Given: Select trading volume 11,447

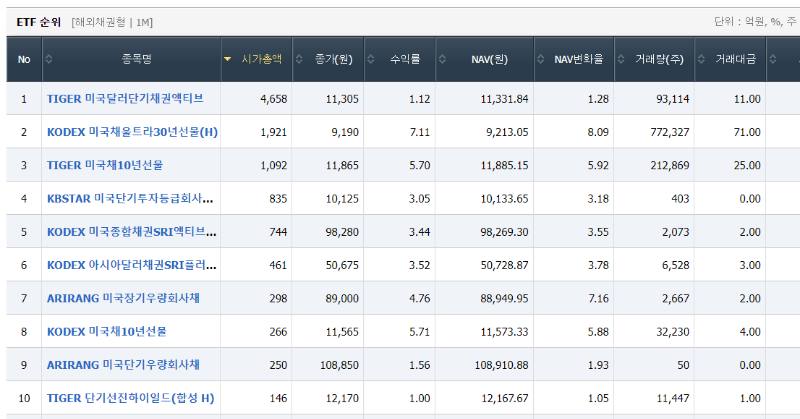Looking at the screenshot, I should pyautogui.click(x=673, y=399).
